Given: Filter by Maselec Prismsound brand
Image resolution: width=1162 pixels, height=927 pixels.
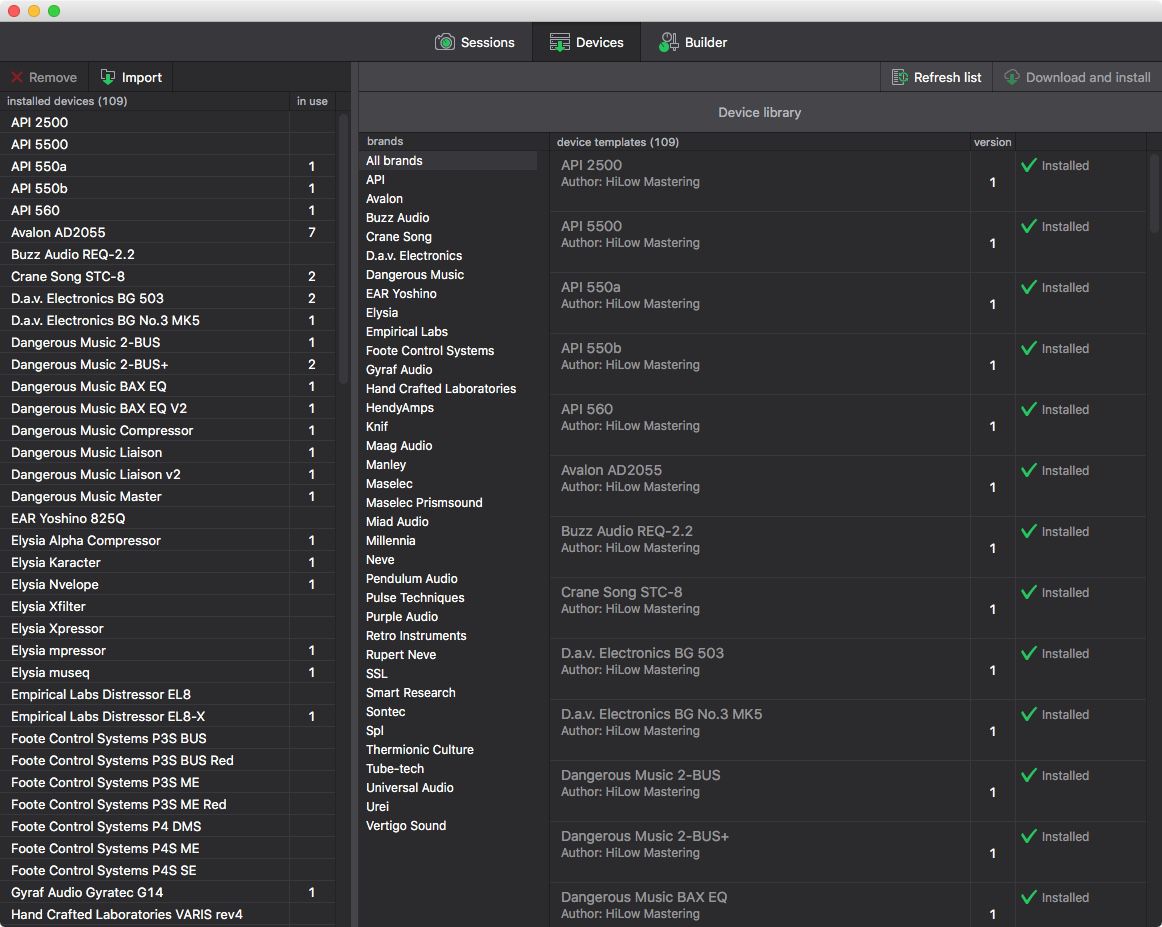Looking at the screenshot, I should coord(448,502).
